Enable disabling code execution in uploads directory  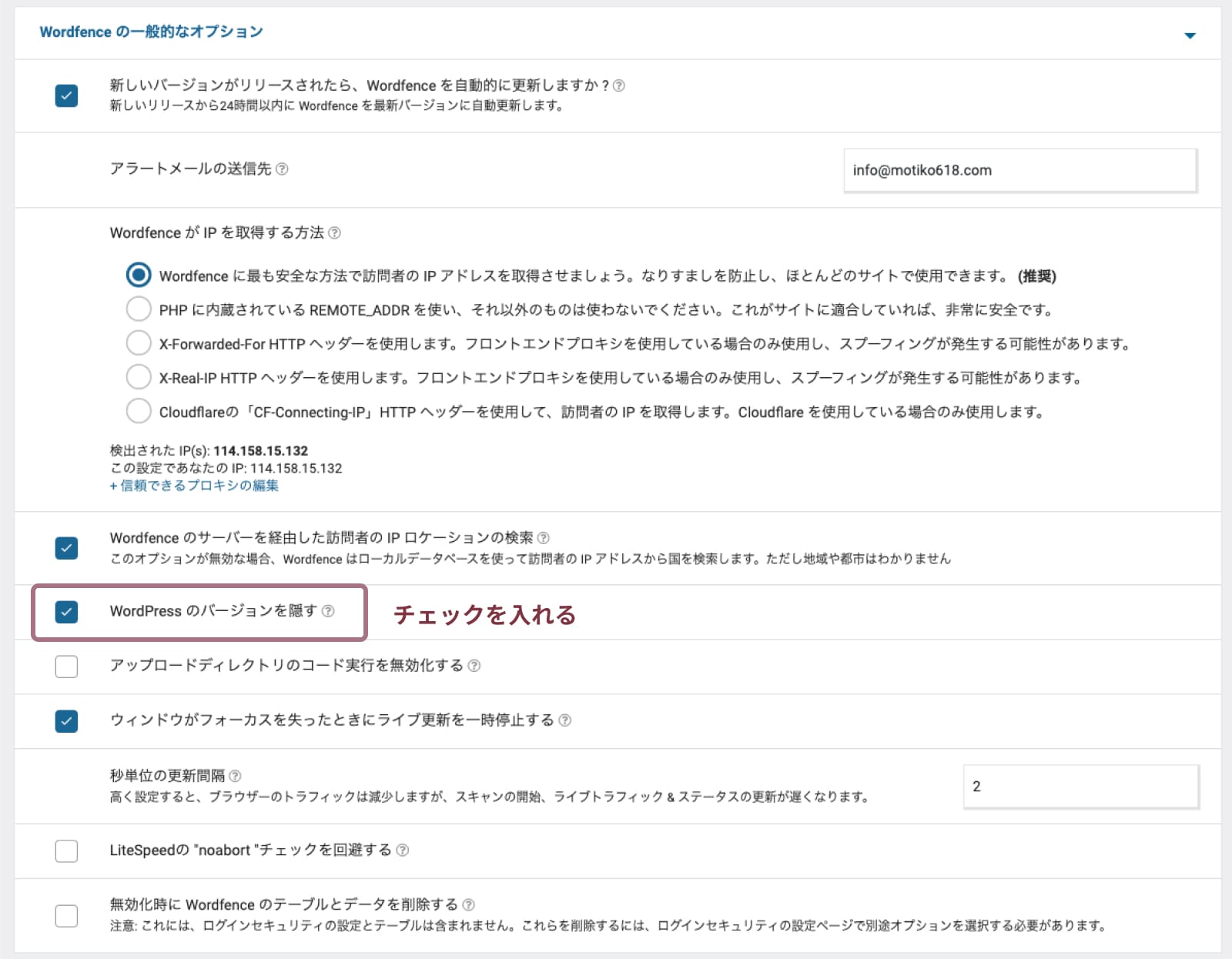pos(66,667)
